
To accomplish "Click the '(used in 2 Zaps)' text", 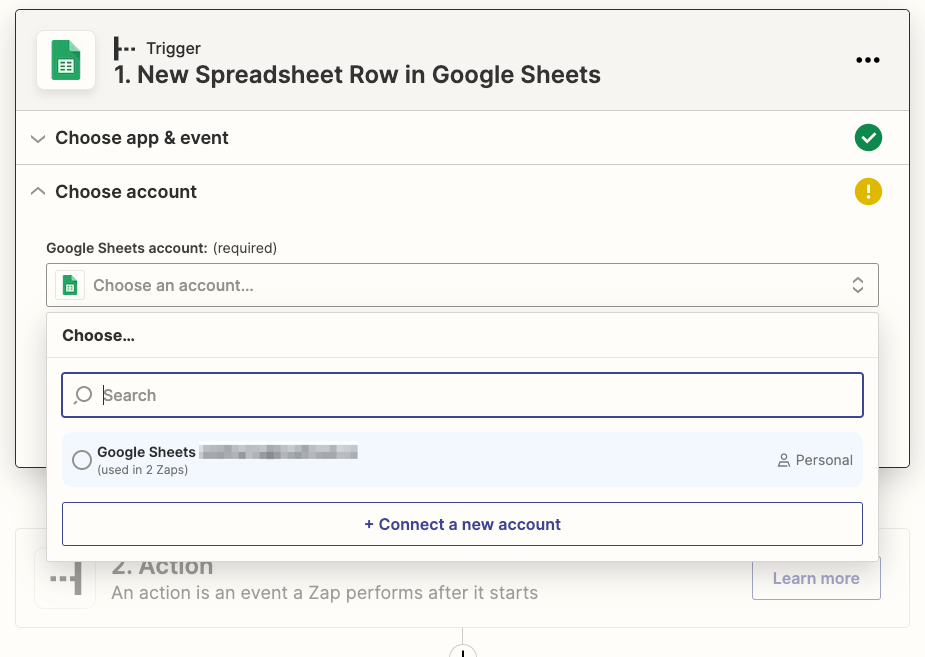I will (x=143, y=470).
